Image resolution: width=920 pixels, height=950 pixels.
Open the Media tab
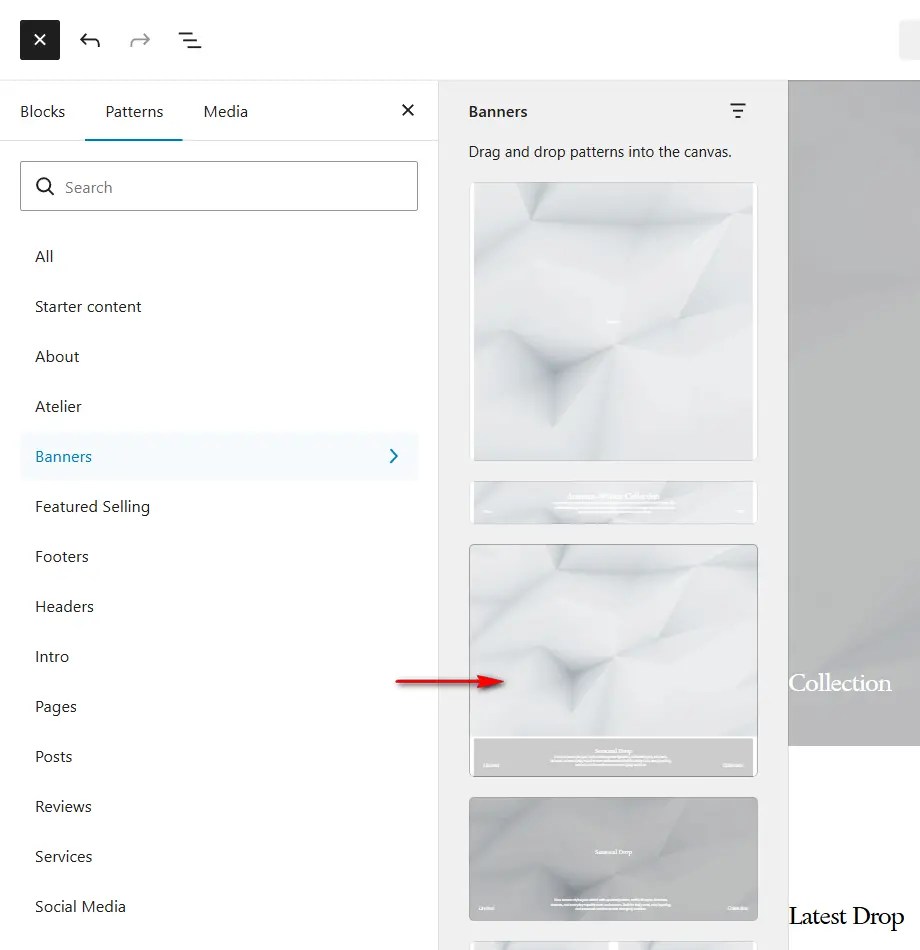click(225, 111)
